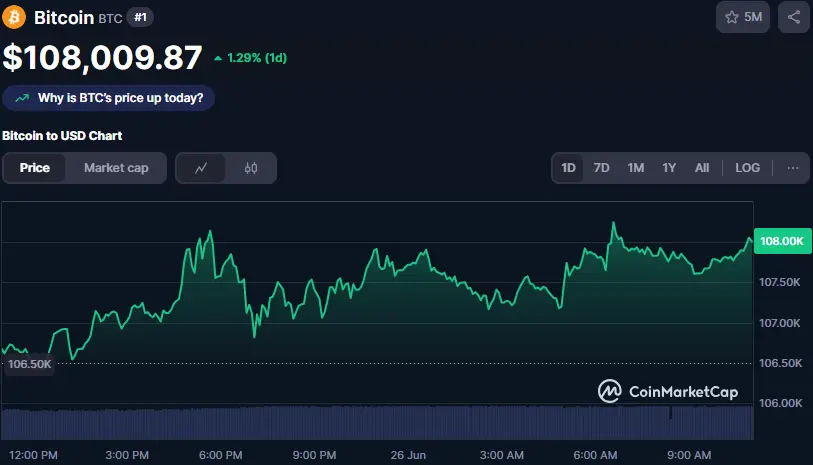Toggle LOG scale on chart

pyautogui.click(x=747, y=168)
